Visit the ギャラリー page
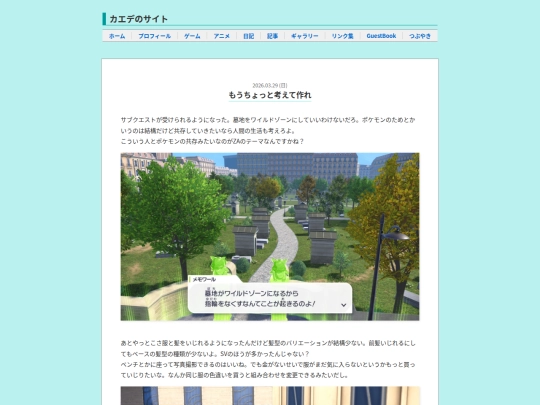This screenshot has height=405, width=540. point(304,36)
